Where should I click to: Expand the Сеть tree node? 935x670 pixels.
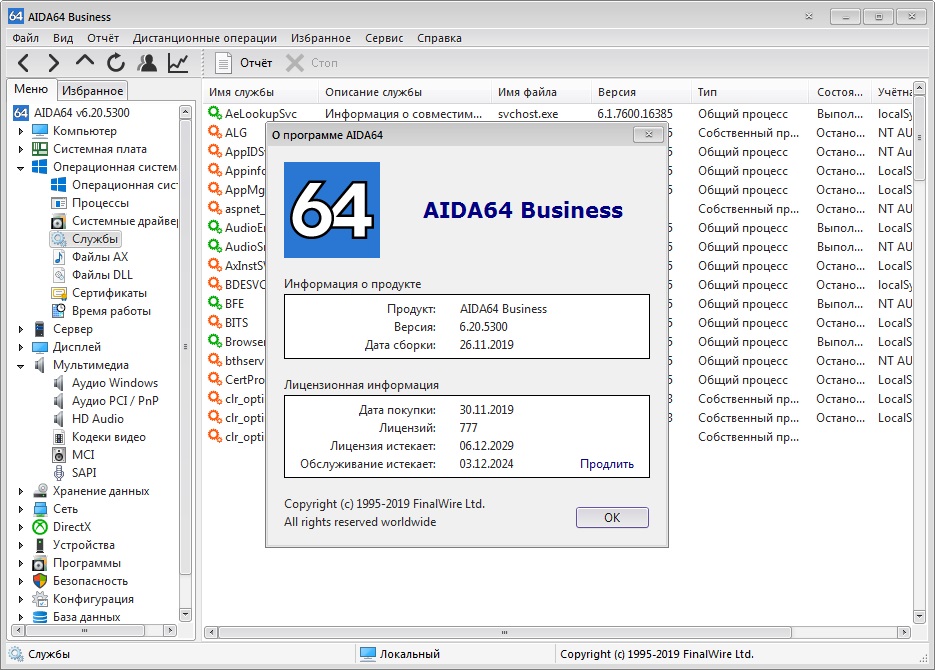point(21,509)
